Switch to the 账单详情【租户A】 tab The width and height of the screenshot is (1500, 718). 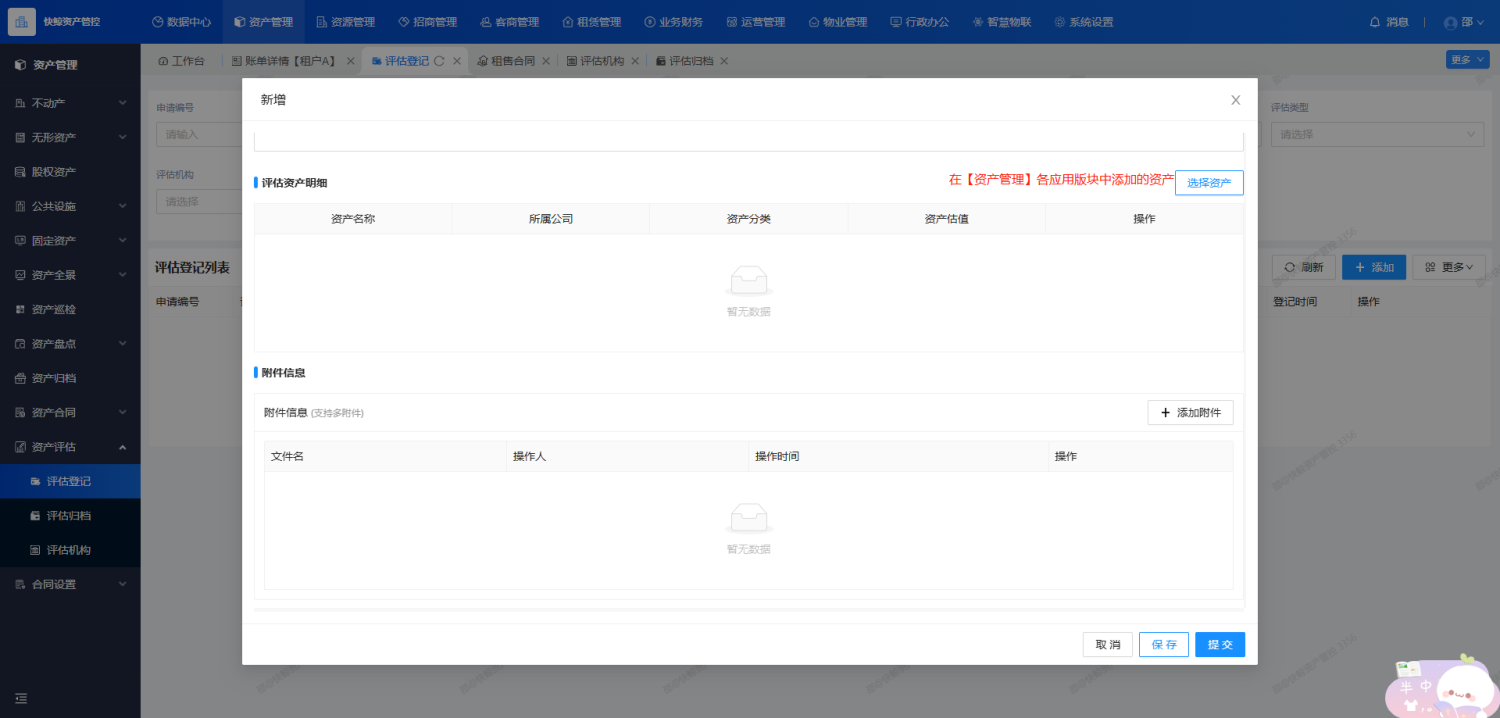click(x=284, y=61)
